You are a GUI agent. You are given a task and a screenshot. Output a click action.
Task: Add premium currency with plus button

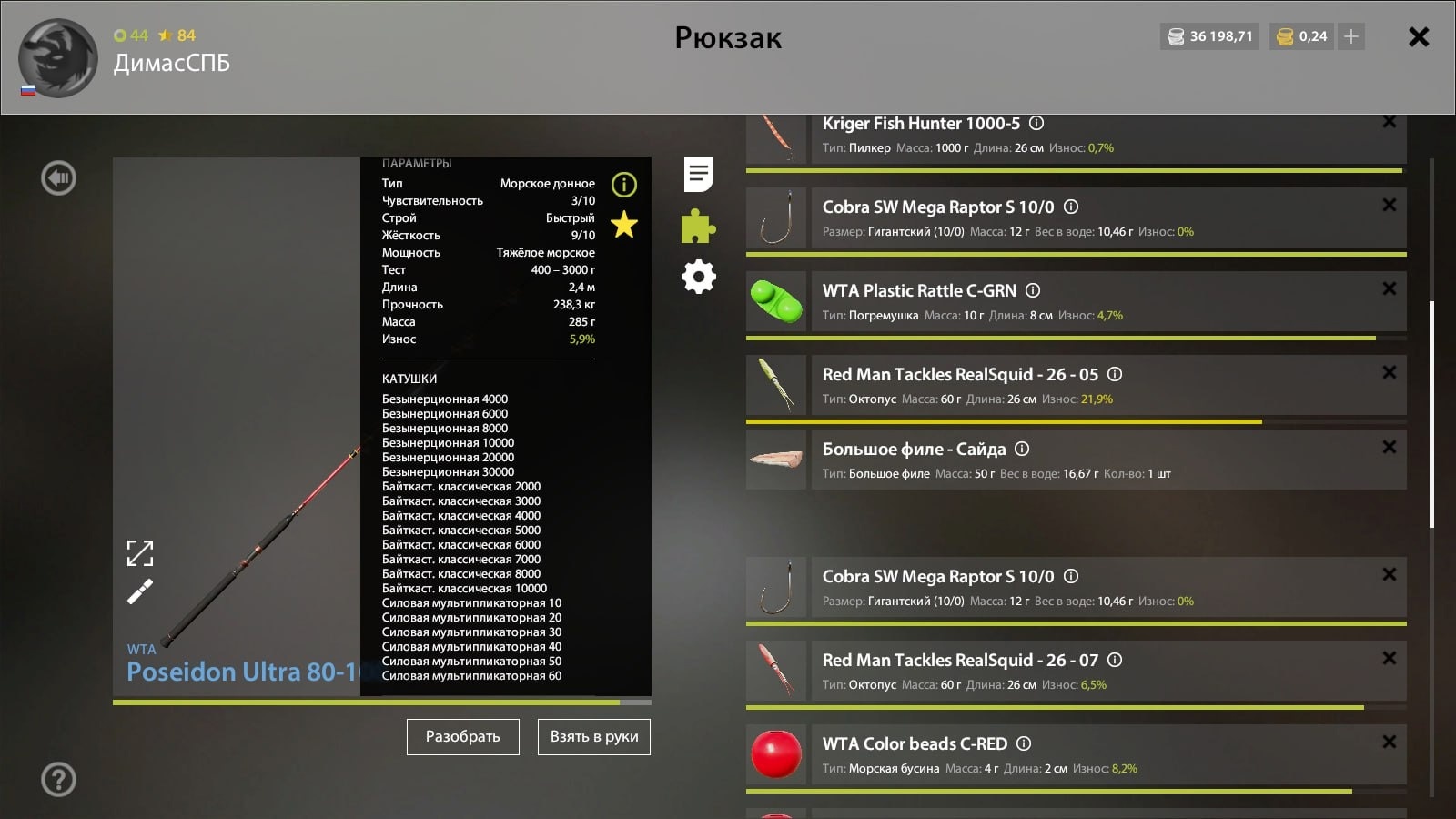[1351, 36]
